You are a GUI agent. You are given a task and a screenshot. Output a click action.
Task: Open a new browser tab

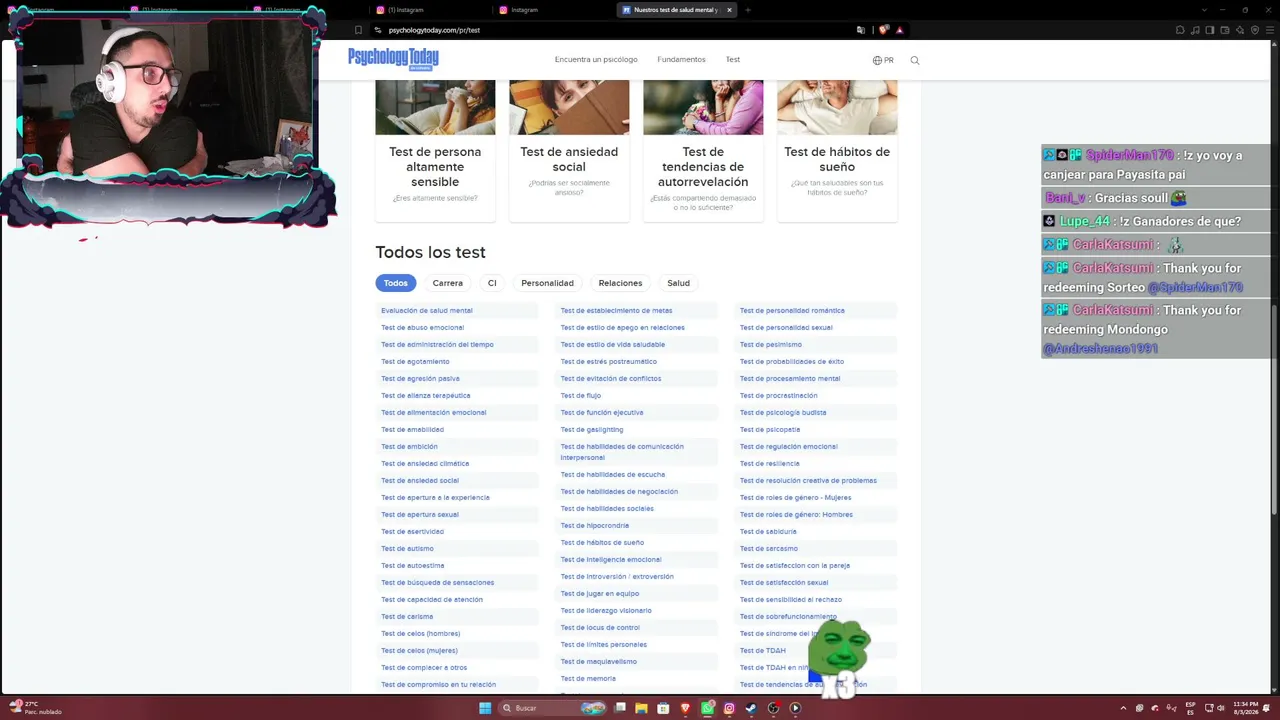point(747,10)
